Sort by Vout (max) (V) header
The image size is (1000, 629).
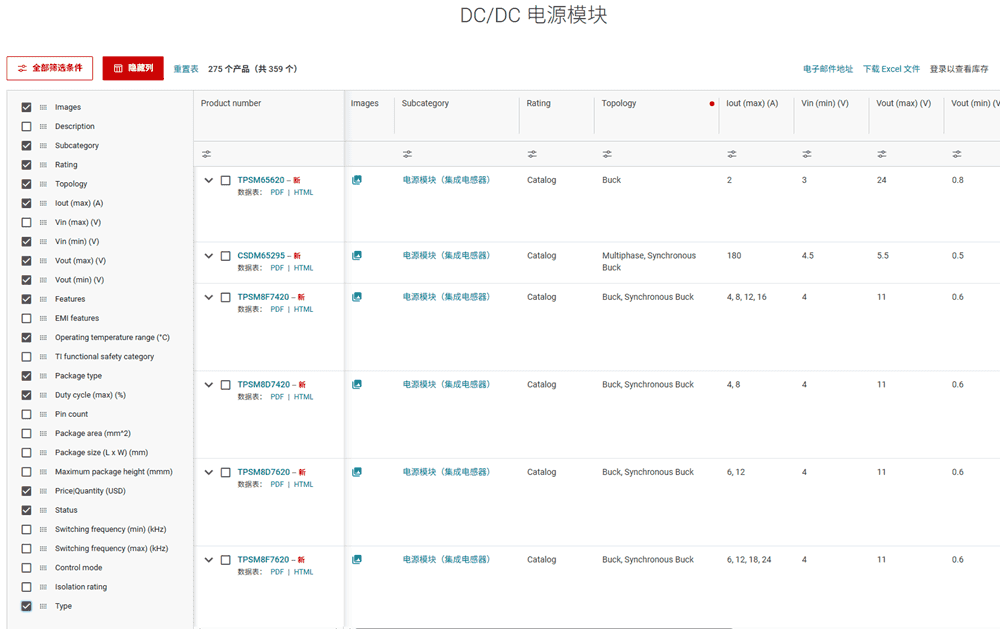click(903, 103)
